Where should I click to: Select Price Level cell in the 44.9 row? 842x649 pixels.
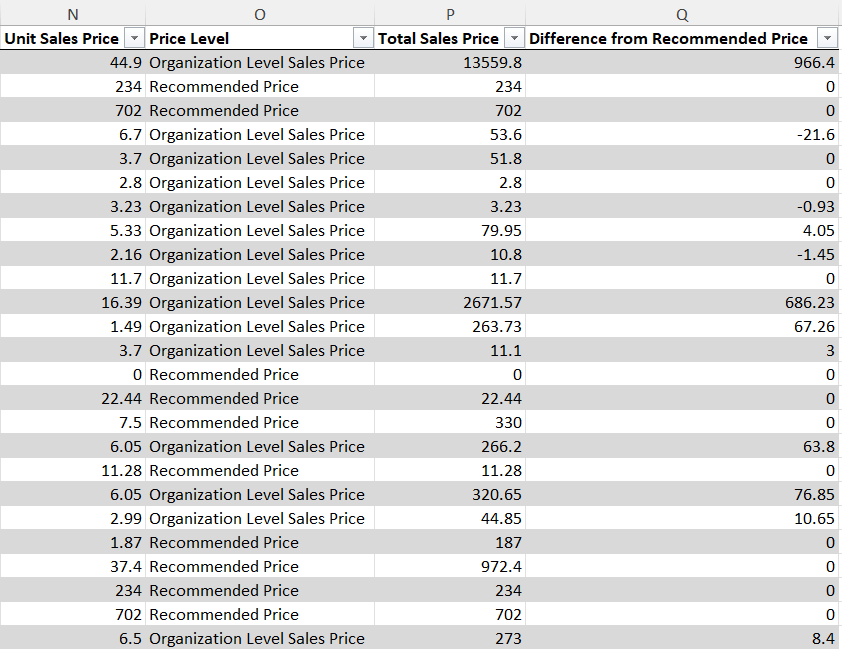tap(260, 63)
